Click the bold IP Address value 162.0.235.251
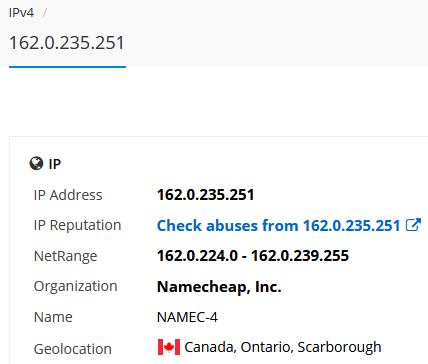The width and height of the screenshot is (428, 364). point(205,195)
